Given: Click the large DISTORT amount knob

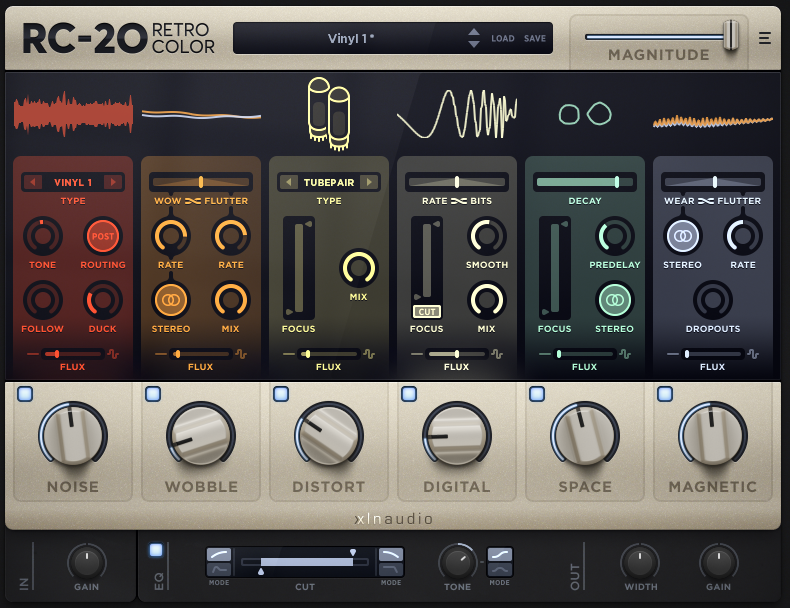Looking at the screenshot, I should point(329,435).
